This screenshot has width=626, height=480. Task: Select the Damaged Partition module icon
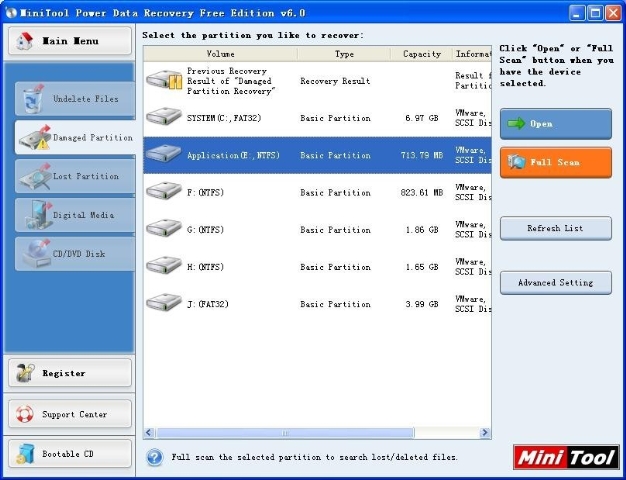pos(33,138)
